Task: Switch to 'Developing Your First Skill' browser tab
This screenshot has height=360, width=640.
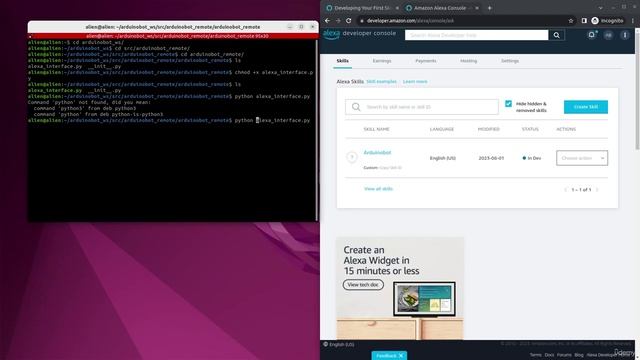Action: 362,8
